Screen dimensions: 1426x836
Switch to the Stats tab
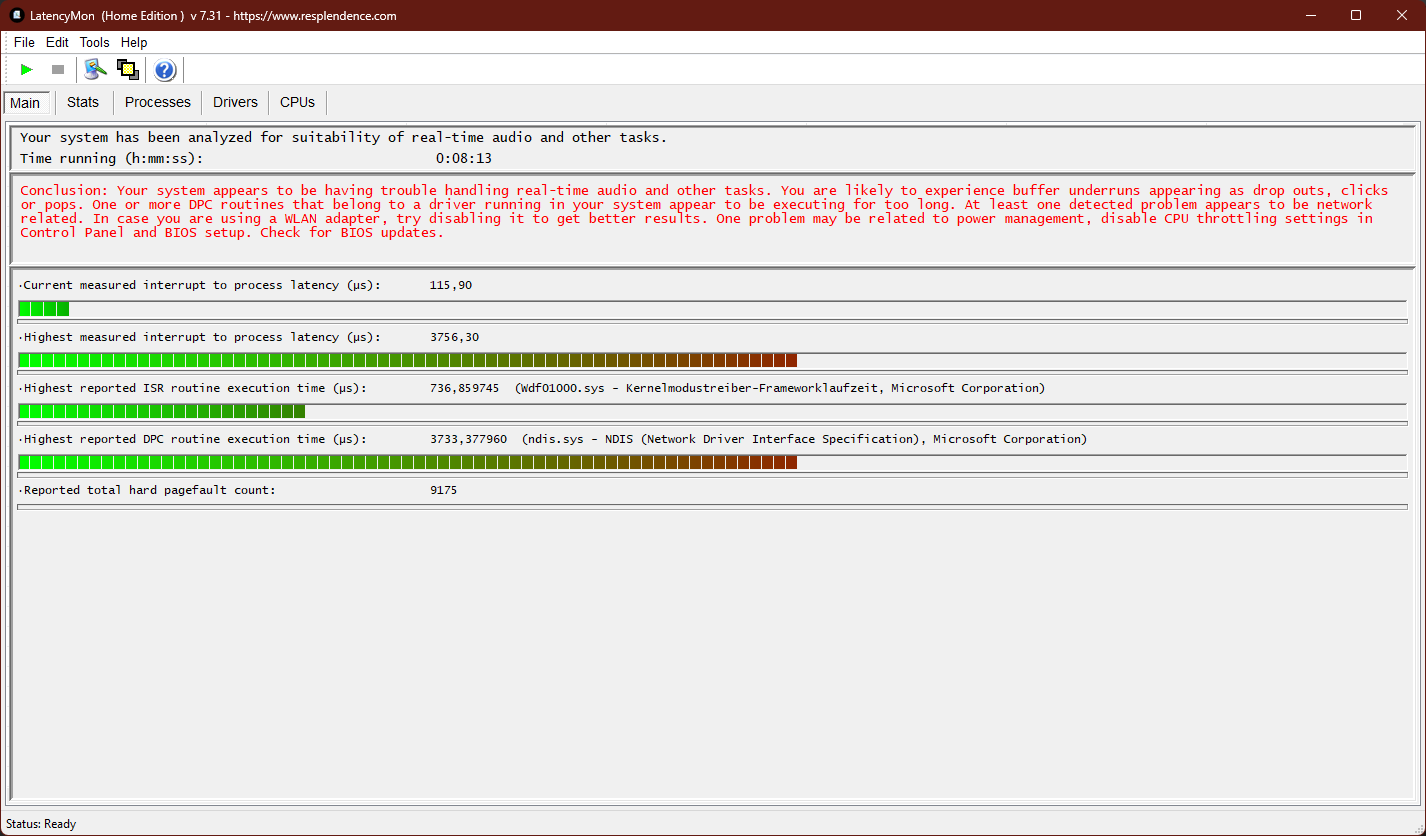[x=83, y=102]
